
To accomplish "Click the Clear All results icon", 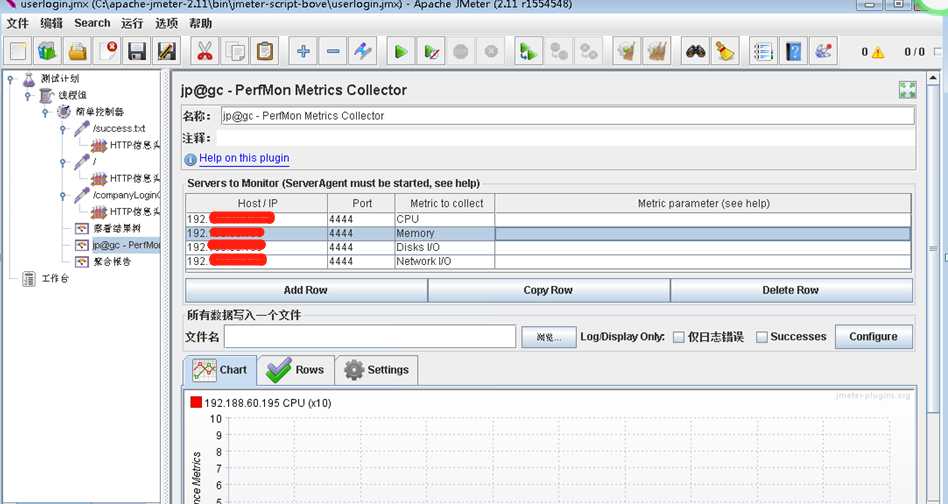I will (x=657, y=51).
